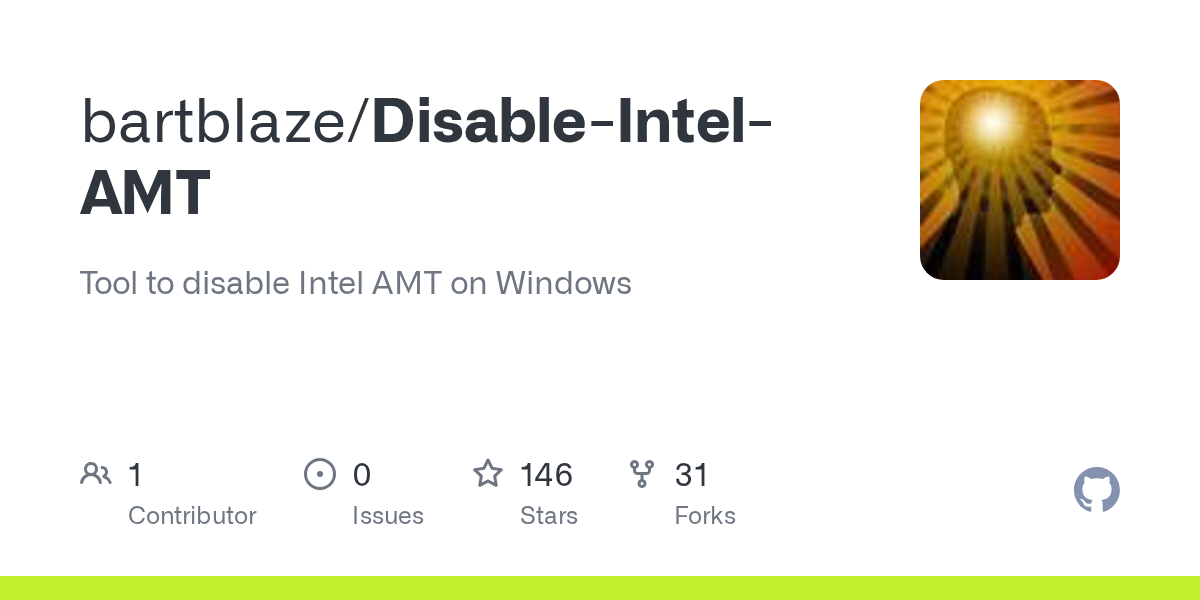
Task: Click the contributor count "1"
Action: click(135, 475)
